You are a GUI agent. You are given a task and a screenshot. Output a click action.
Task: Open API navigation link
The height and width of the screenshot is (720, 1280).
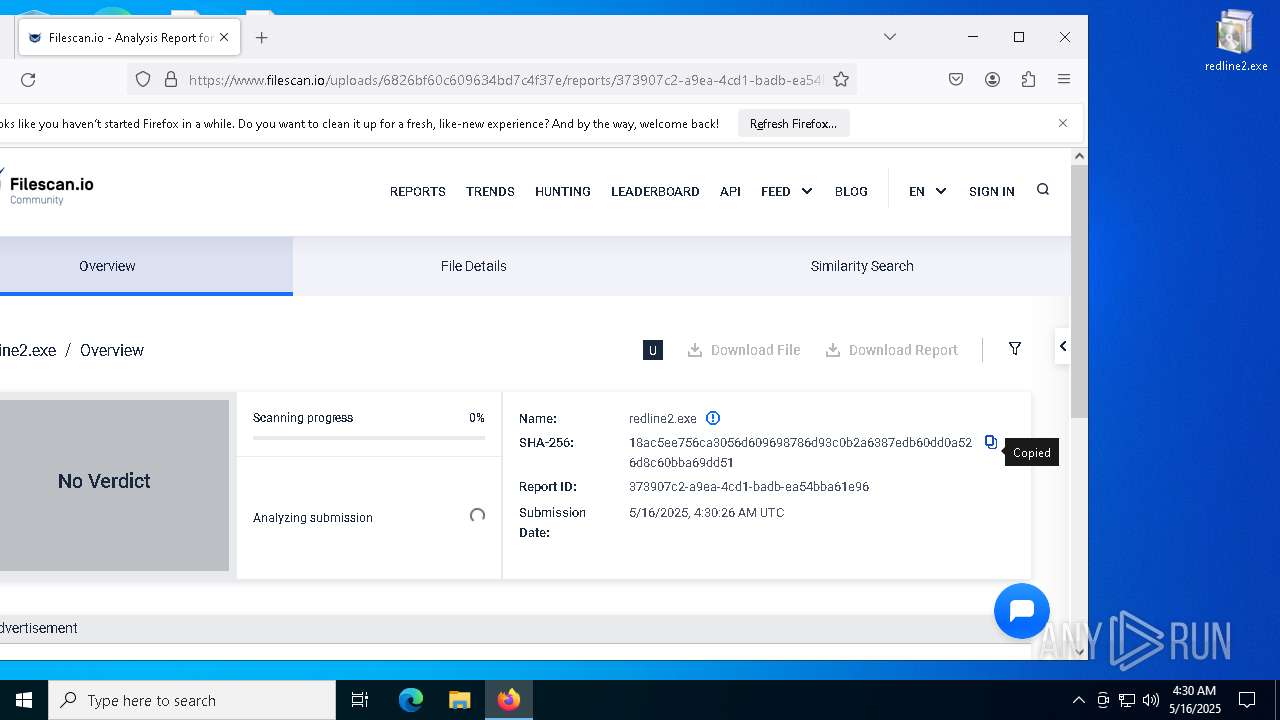pyautogui.click(x=730, y=191)
